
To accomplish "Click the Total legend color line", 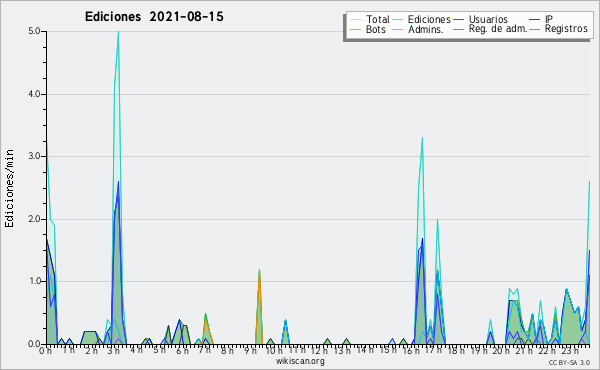I will pyautogui.click(x=355, y=20).
